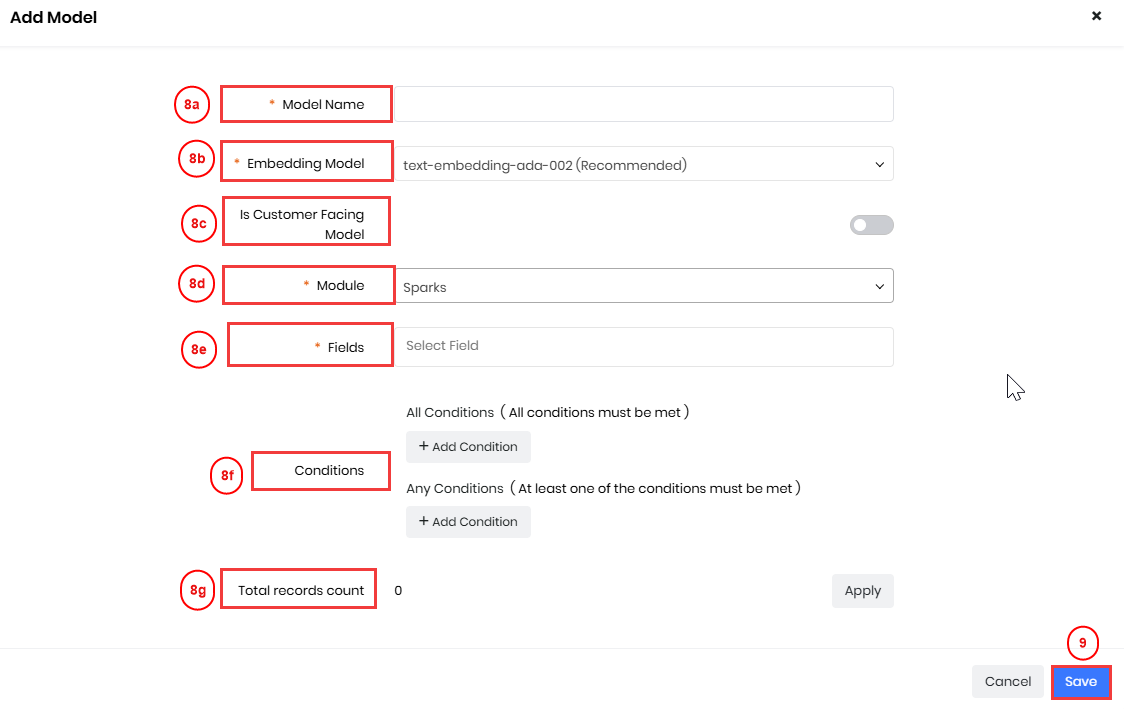This screenshot has width=1124, height=709.
Task: Save the new model
Action: [x=1080, y=682]
